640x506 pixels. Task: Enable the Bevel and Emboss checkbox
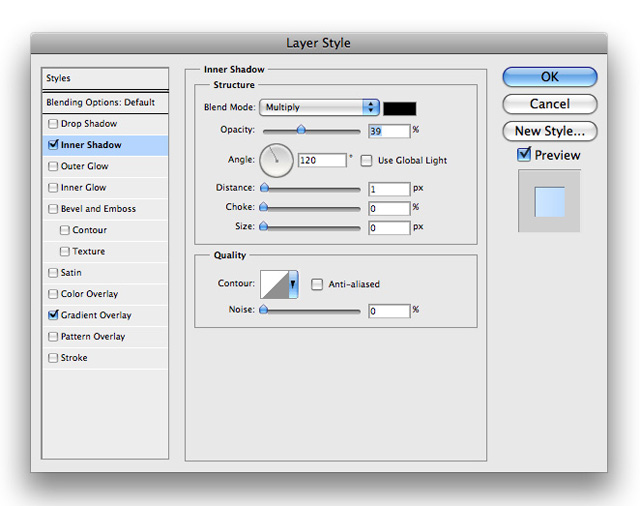[x=53, y=209]
